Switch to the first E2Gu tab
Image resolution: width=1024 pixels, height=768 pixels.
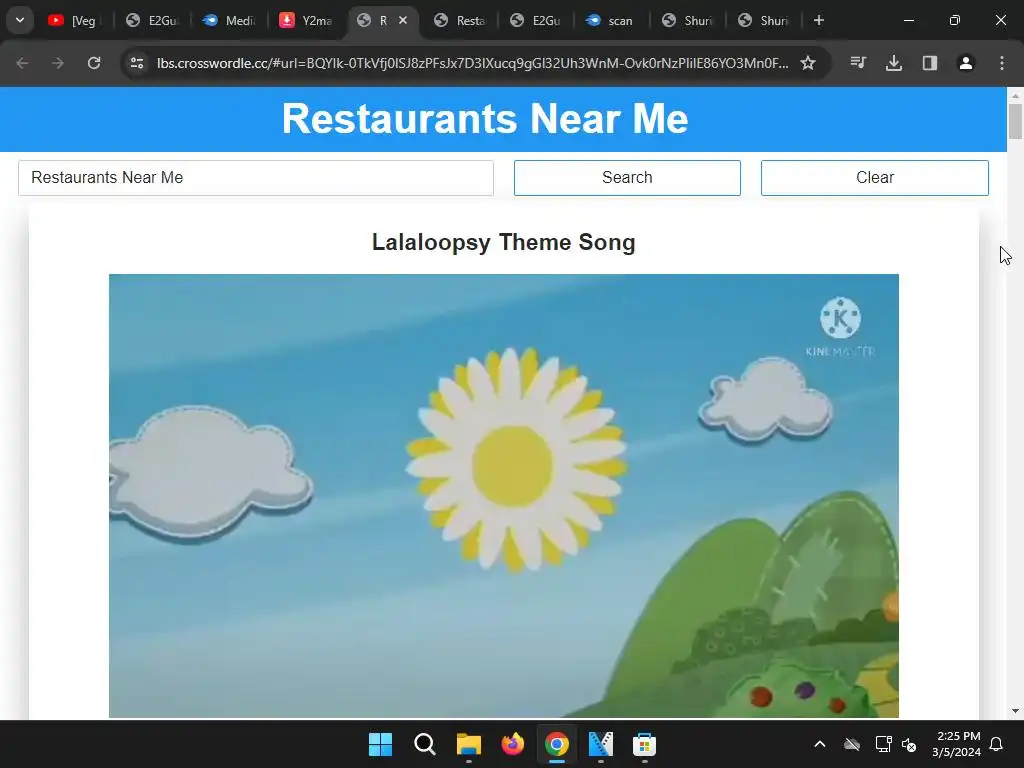152,20
